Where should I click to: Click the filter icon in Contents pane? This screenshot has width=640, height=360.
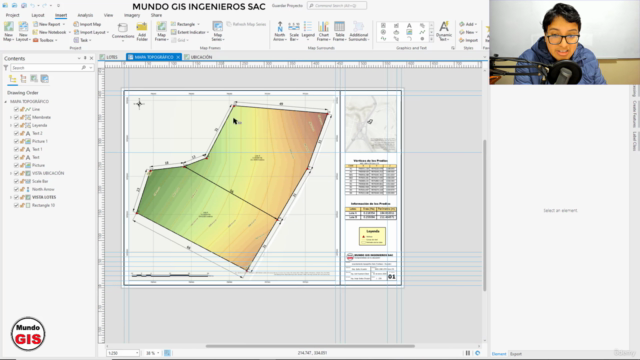coord(6,68)
